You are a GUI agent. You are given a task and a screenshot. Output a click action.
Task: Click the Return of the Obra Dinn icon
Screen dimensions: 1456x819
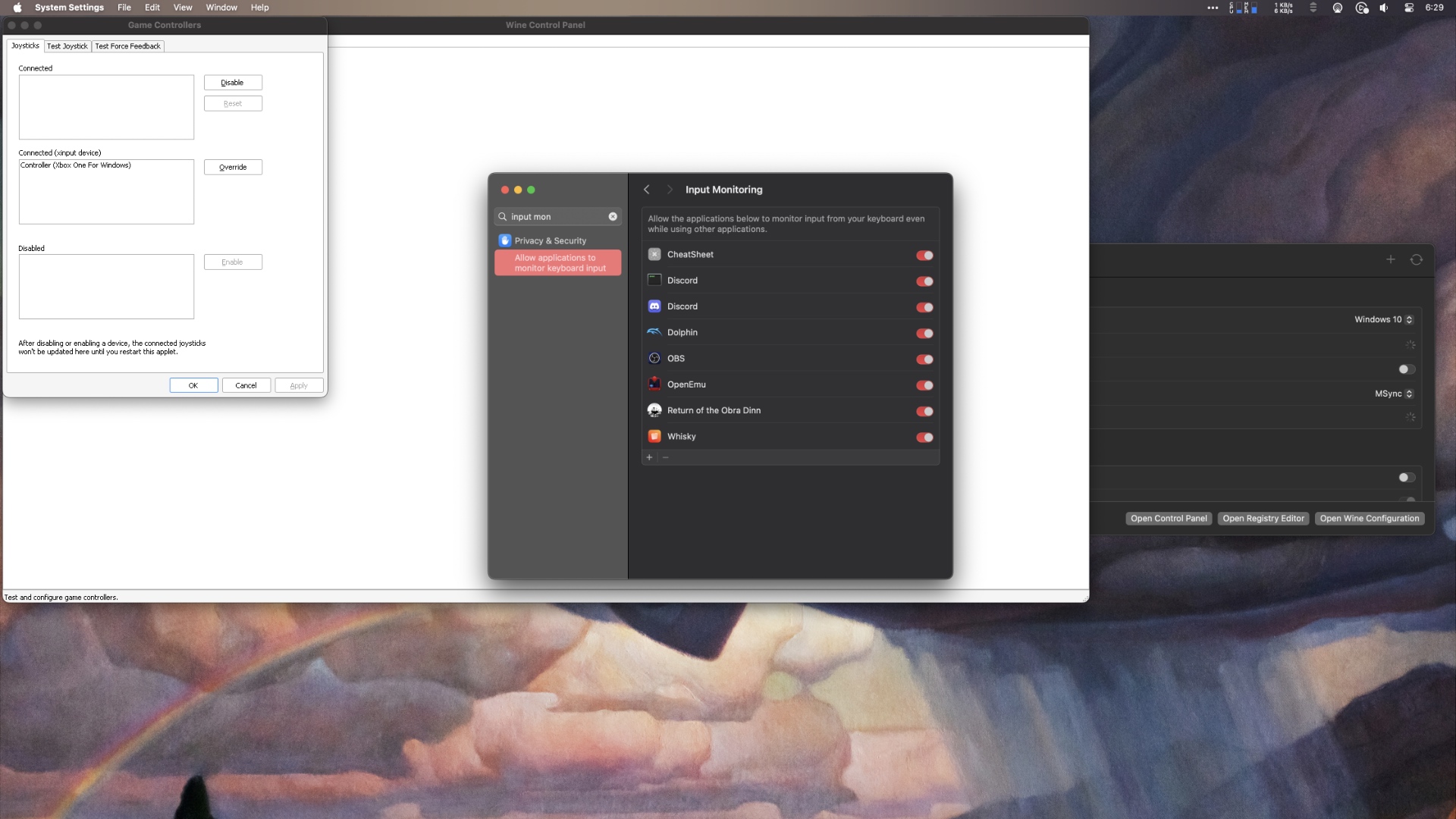tap(654, 410)
